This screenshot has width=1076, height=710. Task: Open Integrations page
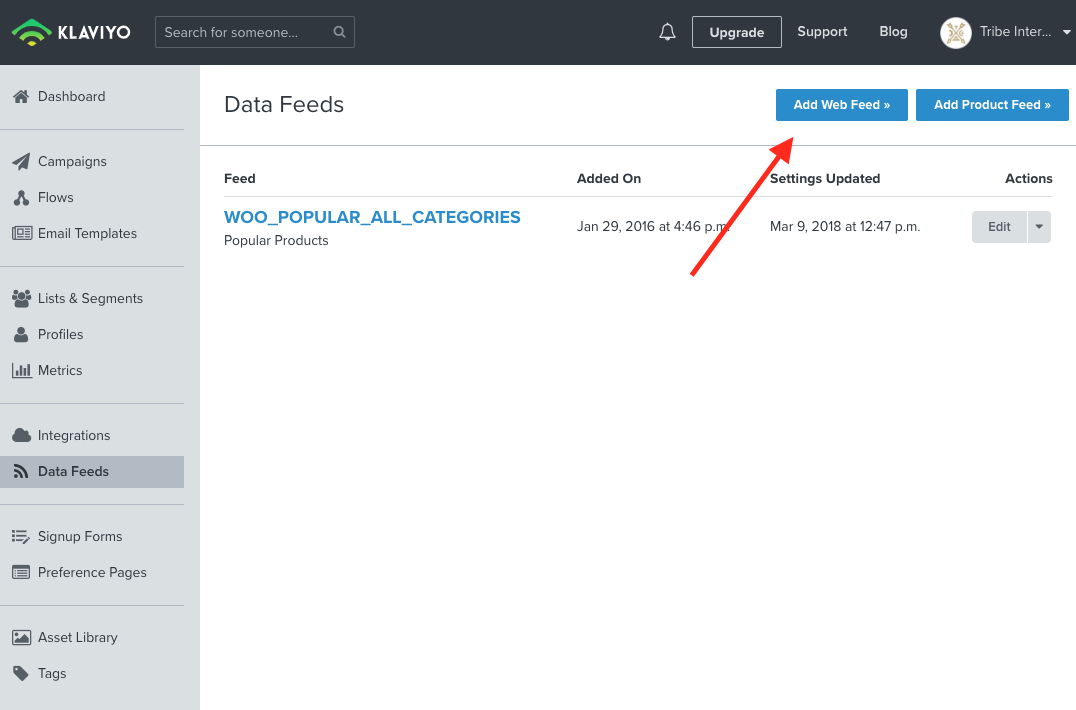pyautogui.click(x=73, y=436)
